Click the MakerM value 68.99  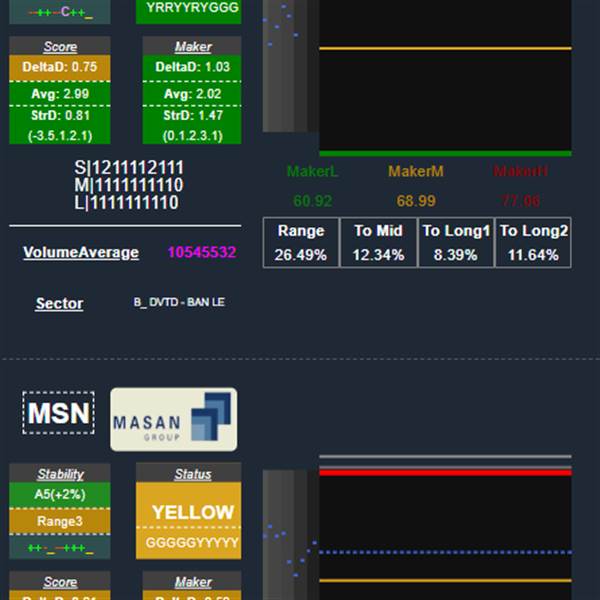tap(416, 201)
